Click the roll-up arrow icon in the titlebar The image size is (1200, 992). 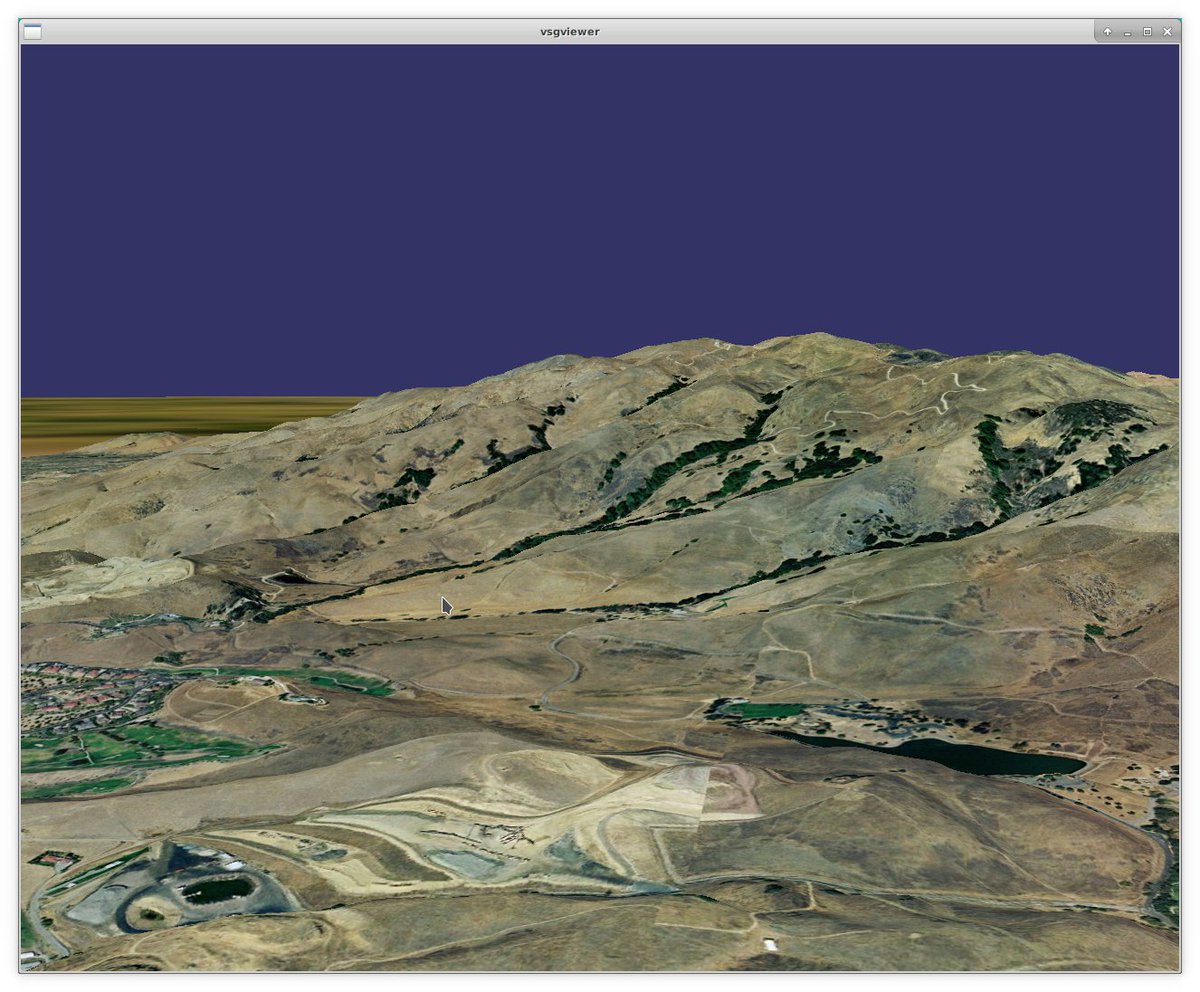pyautogui.click(x=1108, y=32)
